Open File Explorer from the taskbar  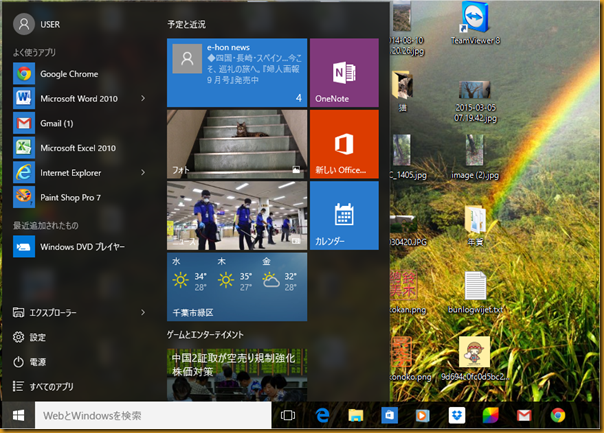click(x=356, y=415)
